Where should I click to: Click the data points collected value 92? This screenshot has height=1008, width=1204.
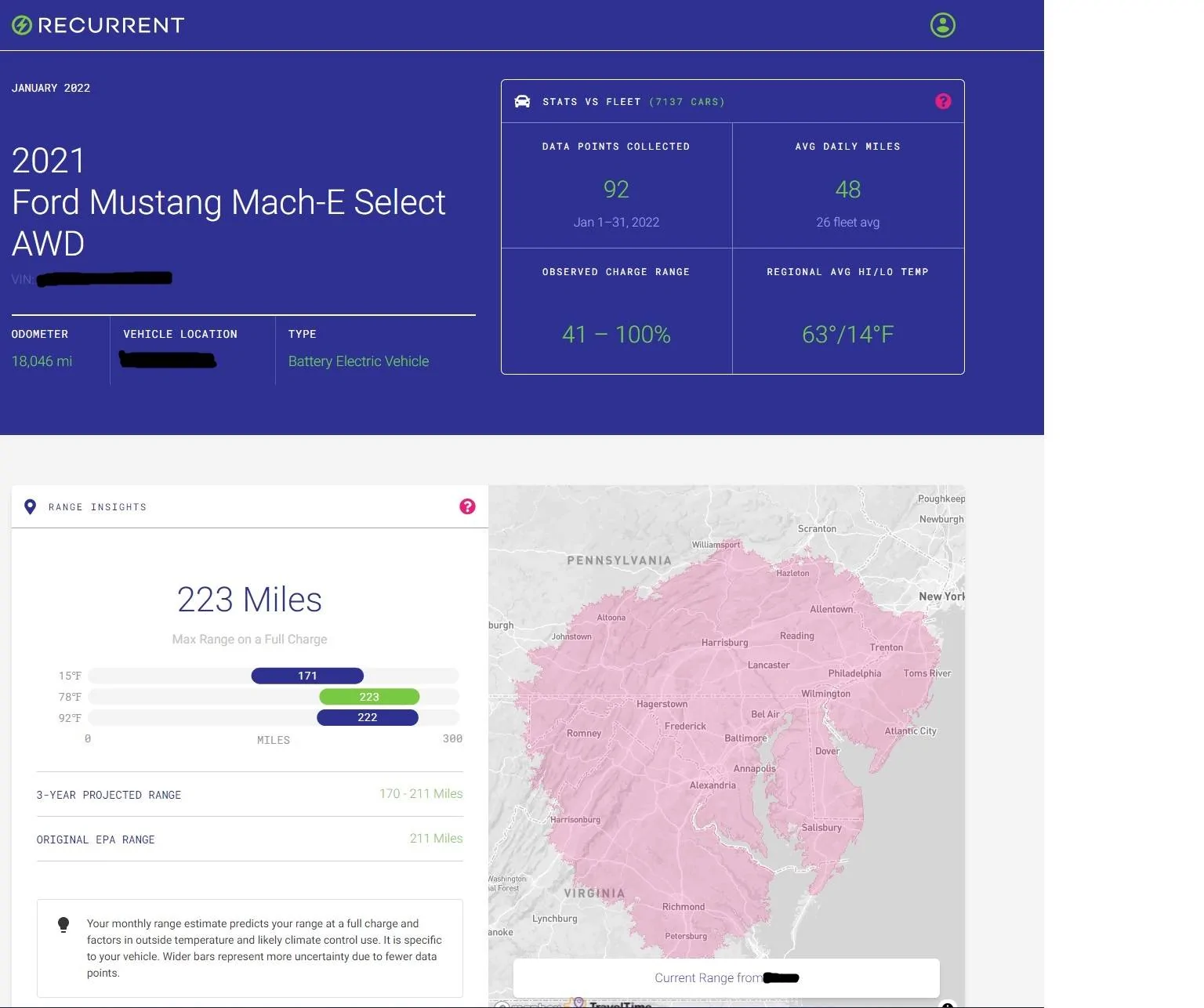coord(616,190)
